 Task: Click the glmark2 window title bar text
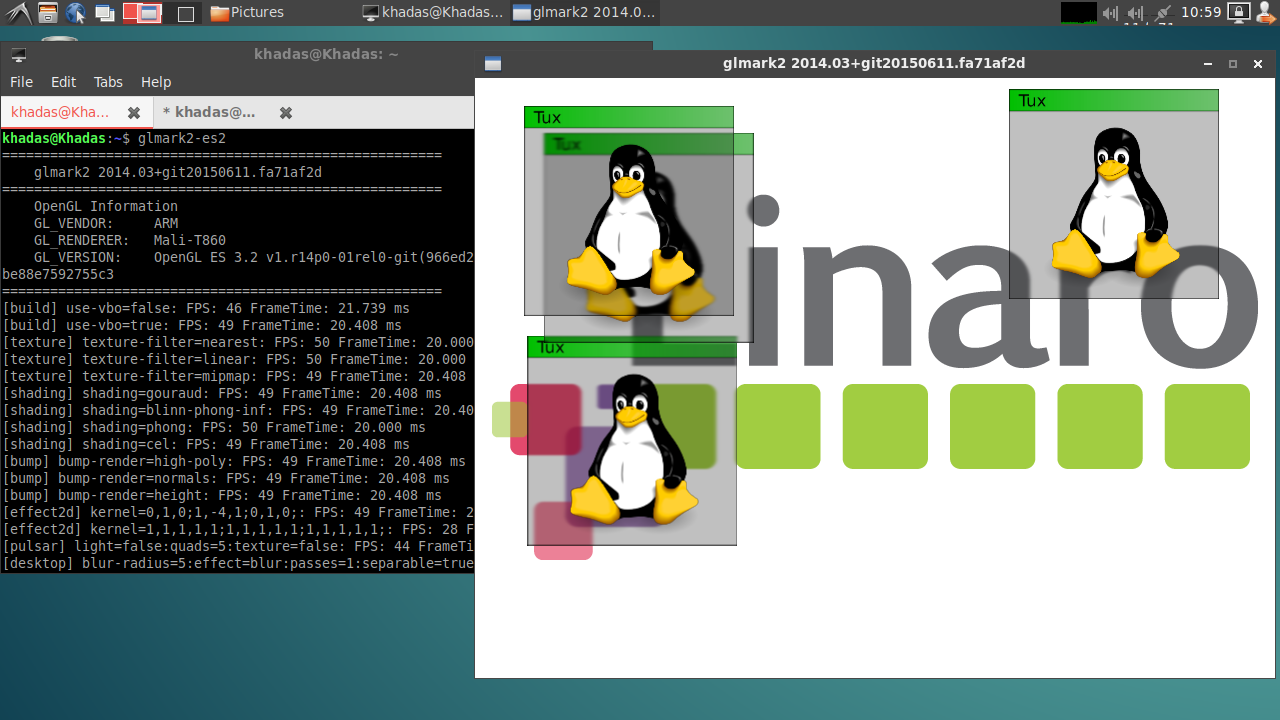[874, 64]
